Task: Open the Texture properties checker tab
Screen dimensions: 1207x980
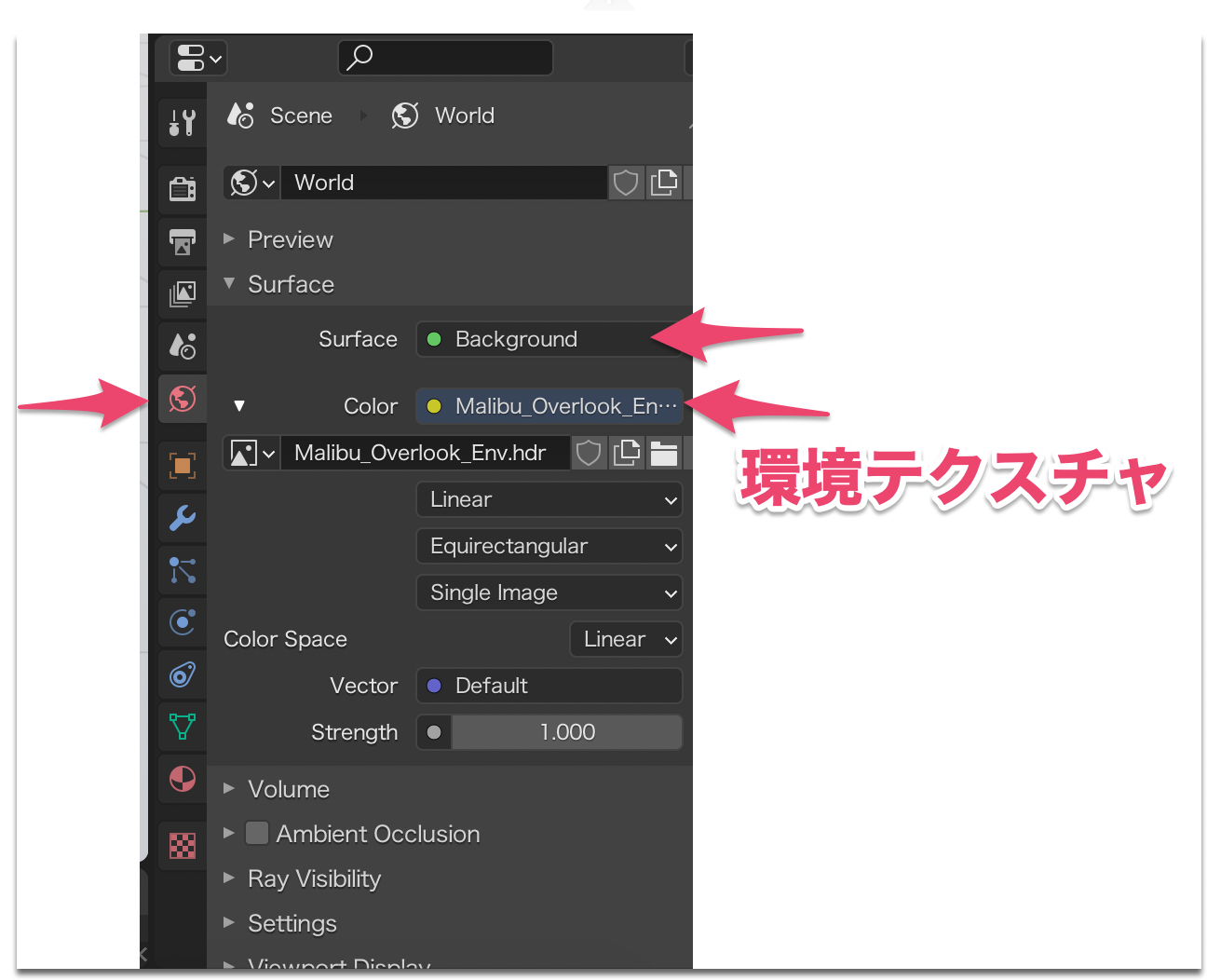Action: pos(183,845)
